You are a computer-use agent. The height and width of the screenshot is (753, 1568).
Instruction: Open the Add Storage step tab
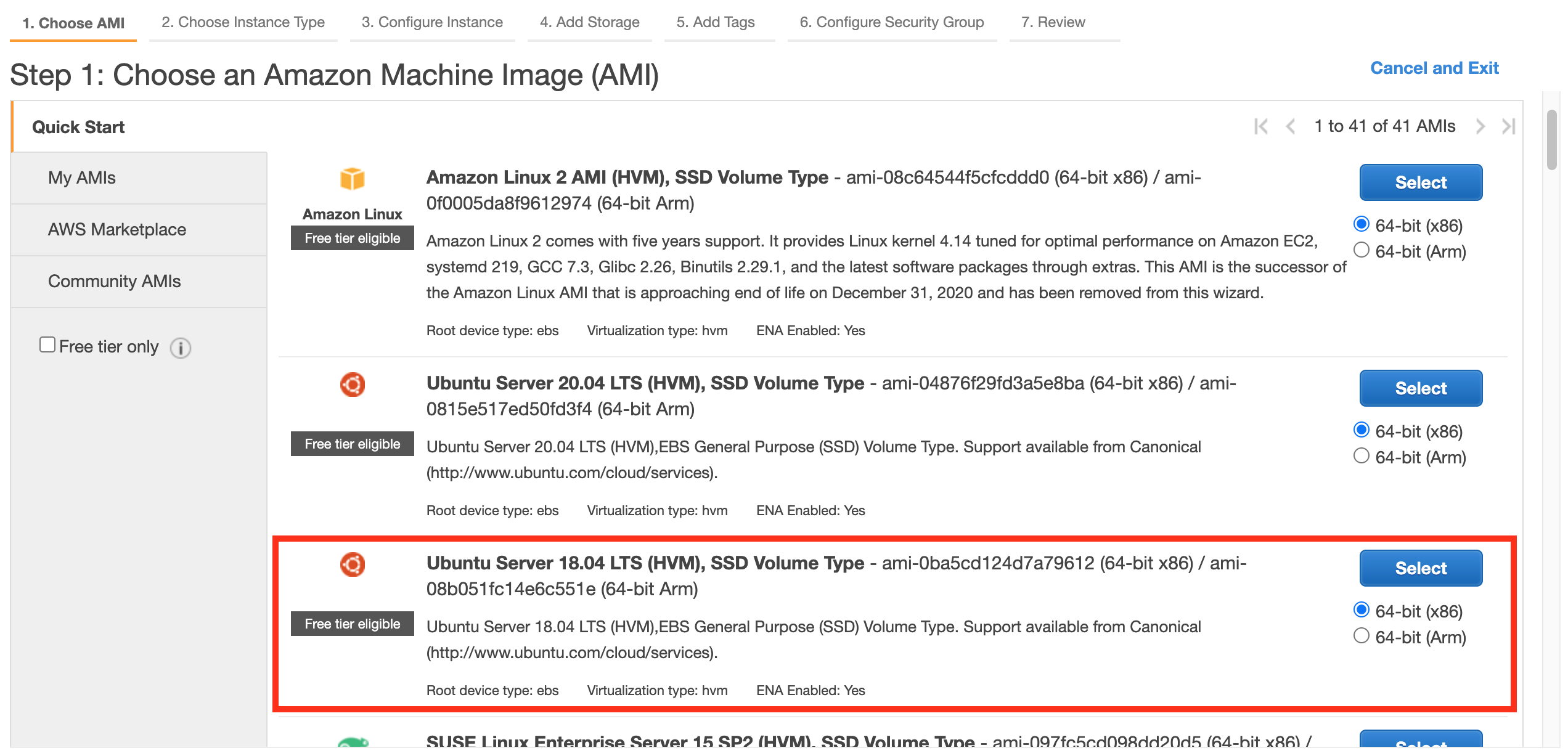[x=589, y=22]
